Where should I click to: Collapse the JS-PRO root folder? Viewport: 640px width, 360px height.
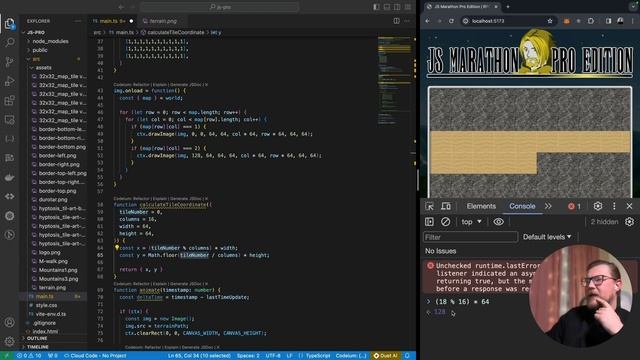(36, 32)
